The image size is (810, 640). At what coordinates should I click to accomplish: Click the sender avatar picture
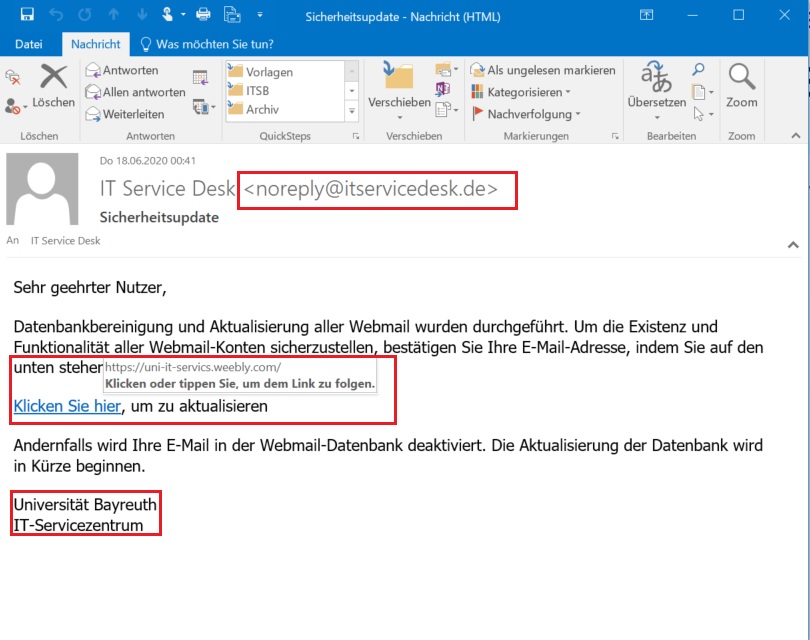coord(42,189)
